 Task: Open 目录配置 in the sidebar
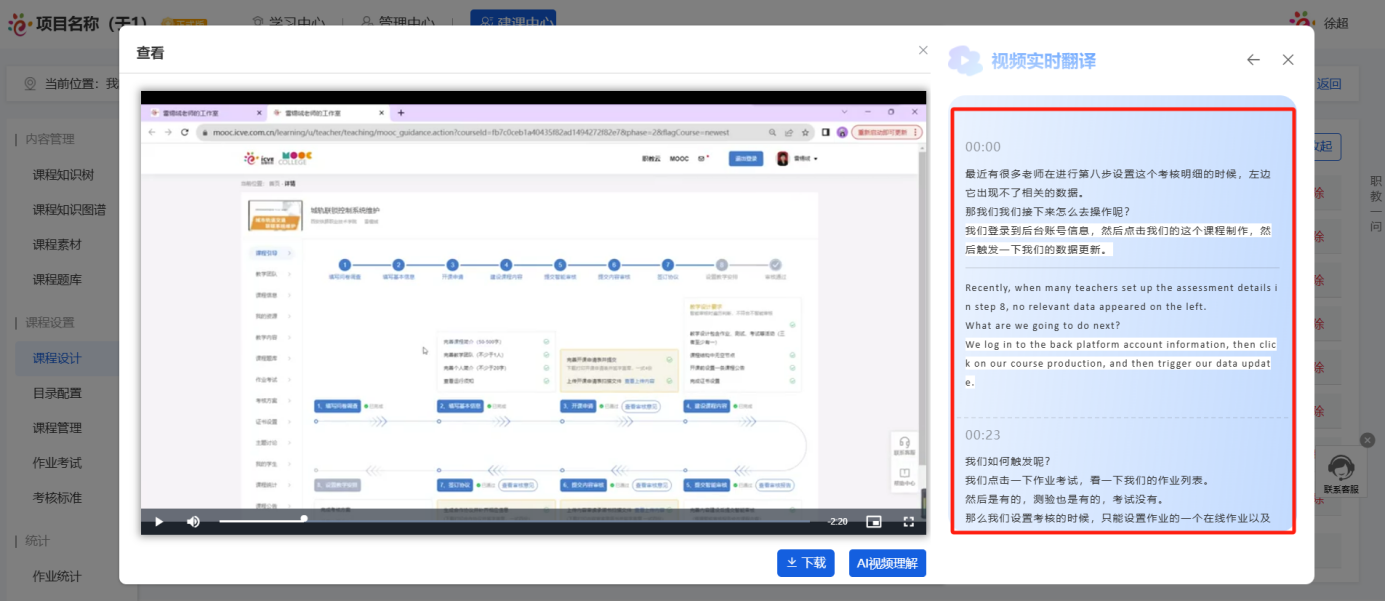click(x=57, y=393)
